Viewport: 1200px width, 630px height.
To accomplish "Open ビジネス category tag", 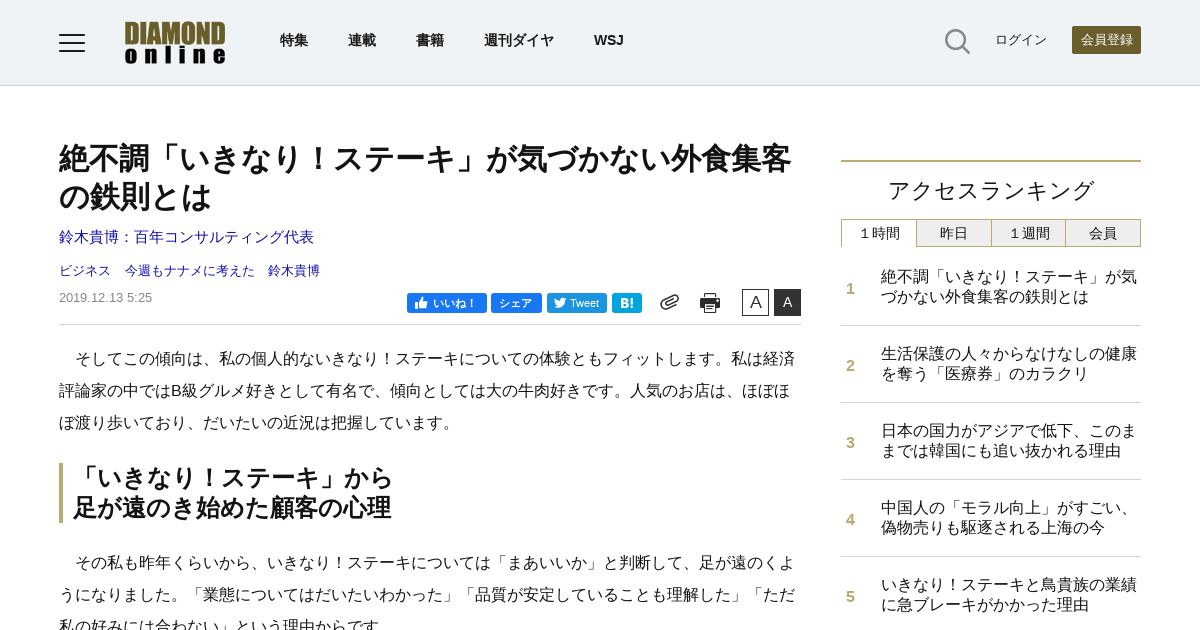I will point(85,271).
